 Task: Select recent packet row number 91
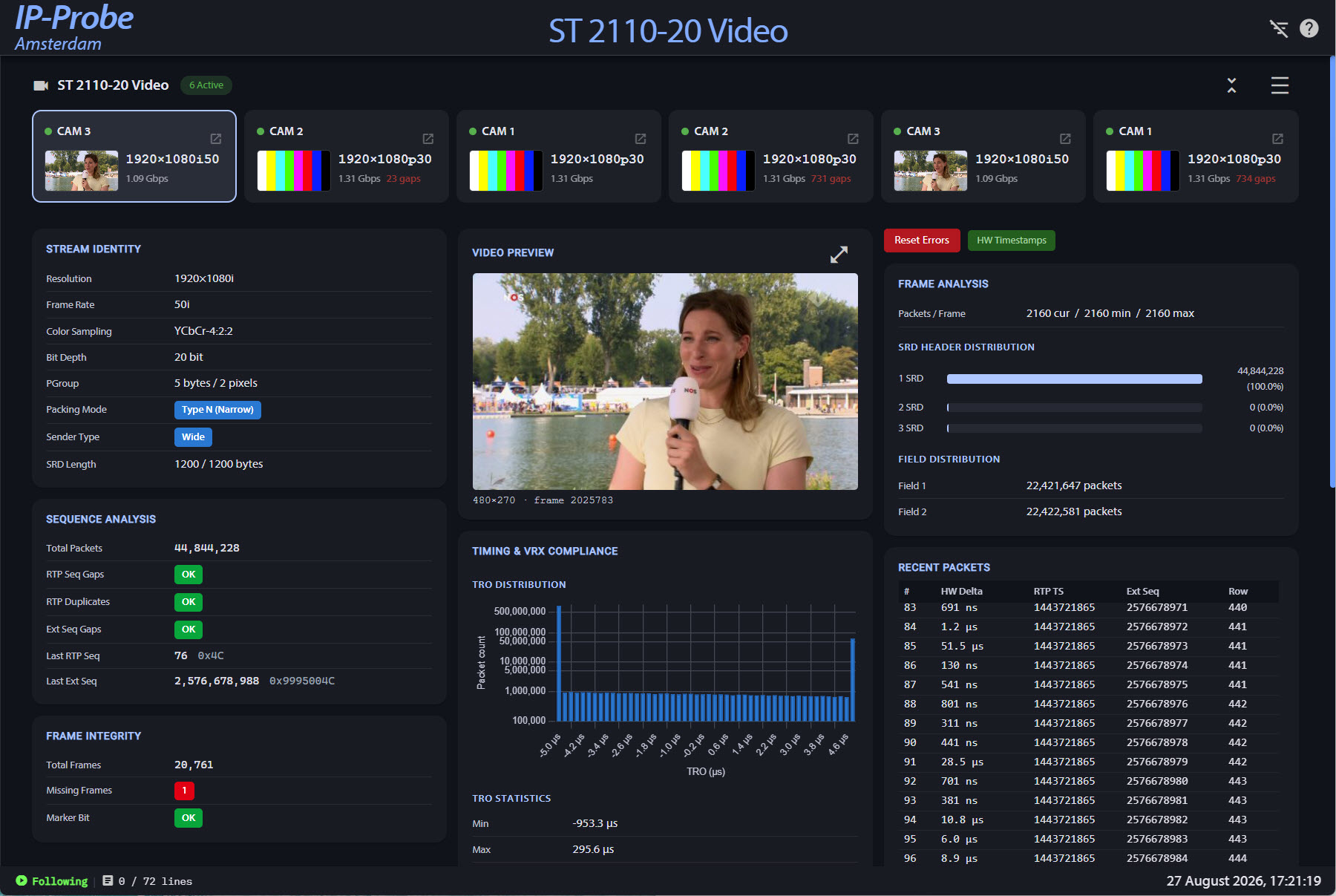pos(1089,762)
